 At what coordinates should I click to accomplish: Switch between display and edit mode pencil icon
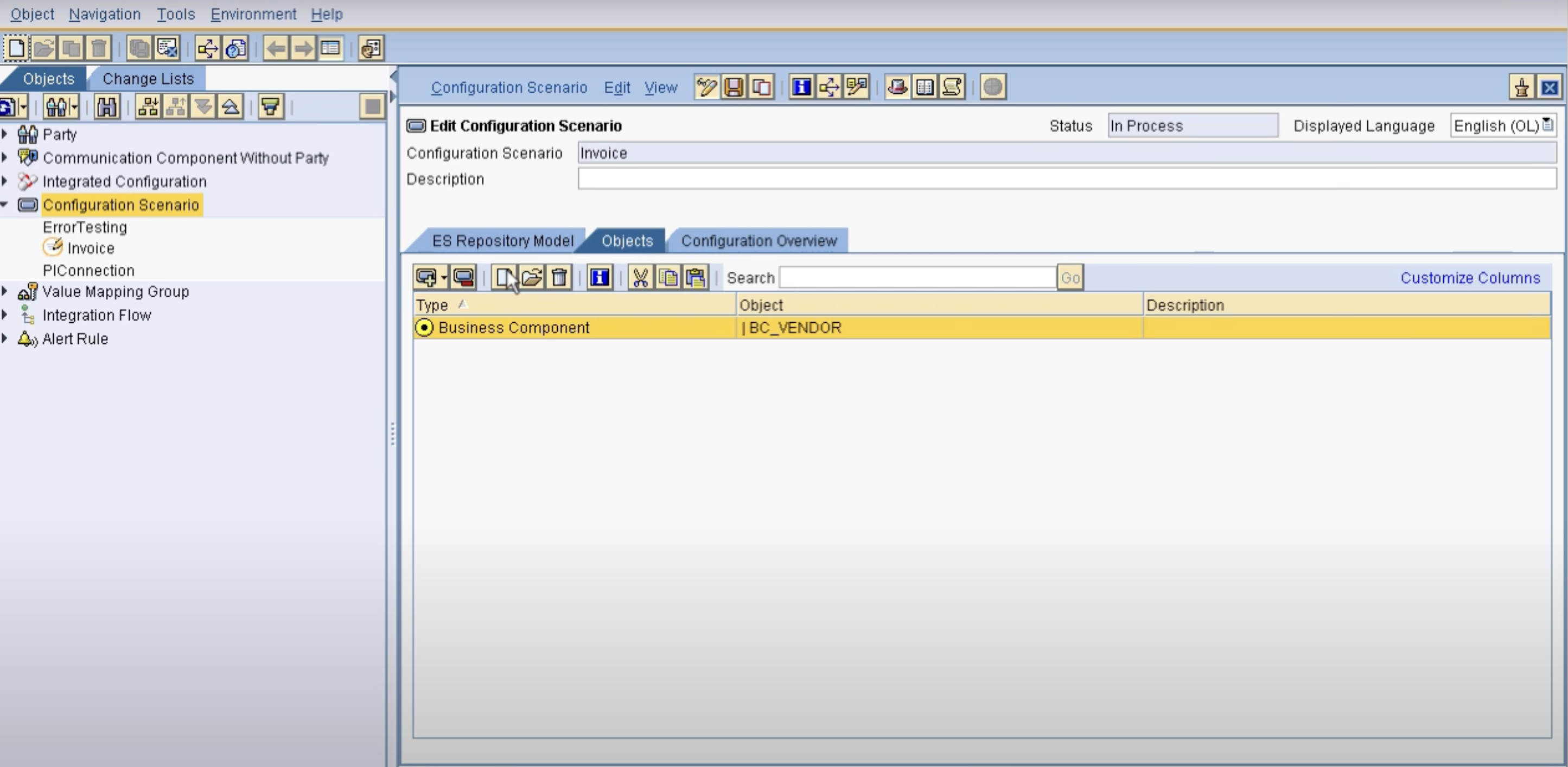[x=706, y=87]
